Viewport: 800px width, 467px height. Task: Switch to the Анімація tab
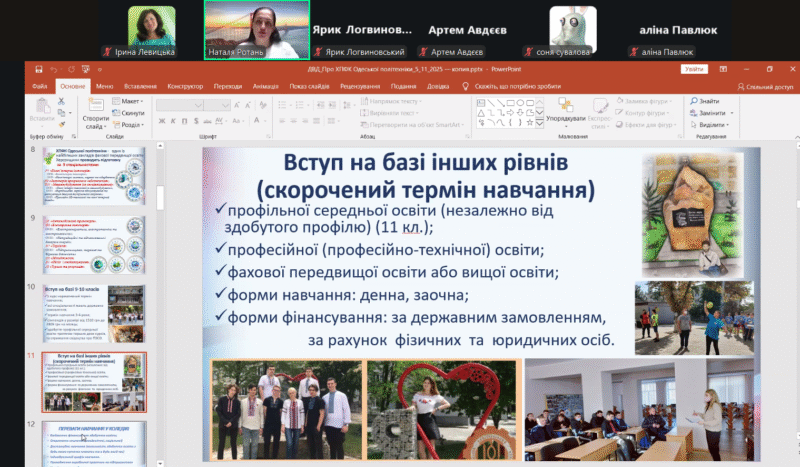click(266, 86)
